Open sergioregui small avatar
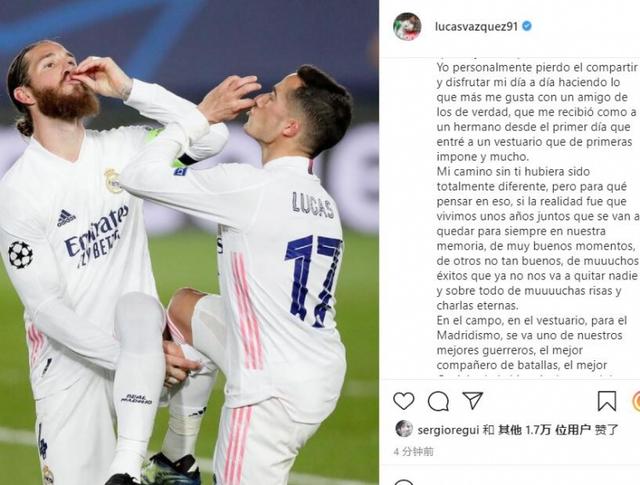This screenshot has width=640, height=485. point(404,429)
